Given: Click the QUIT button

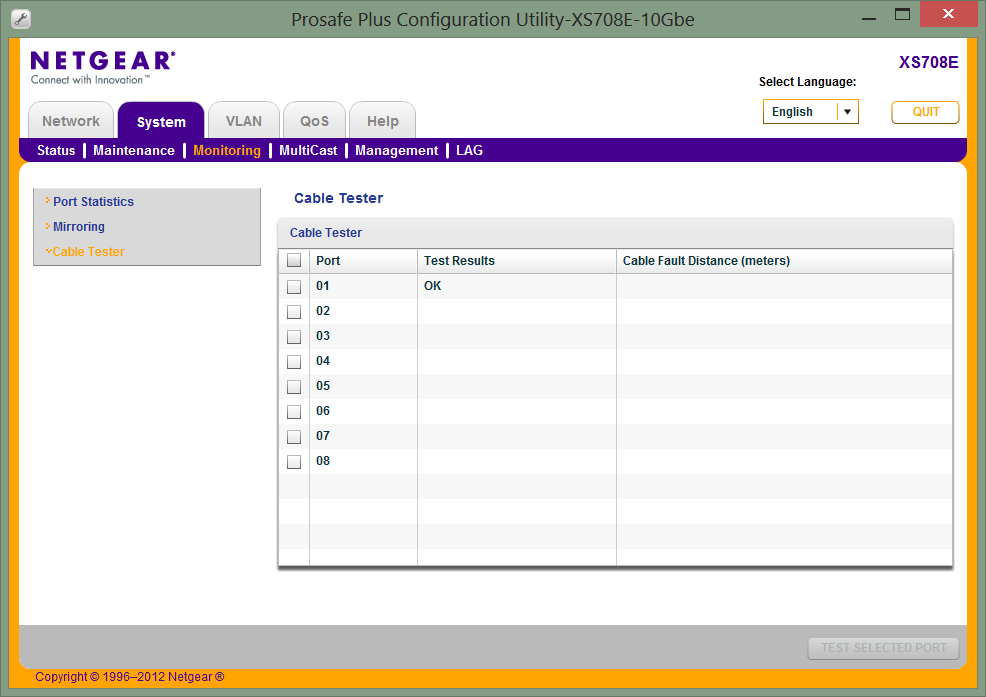Looking at the screenshot, I should (x=925, y=112).
